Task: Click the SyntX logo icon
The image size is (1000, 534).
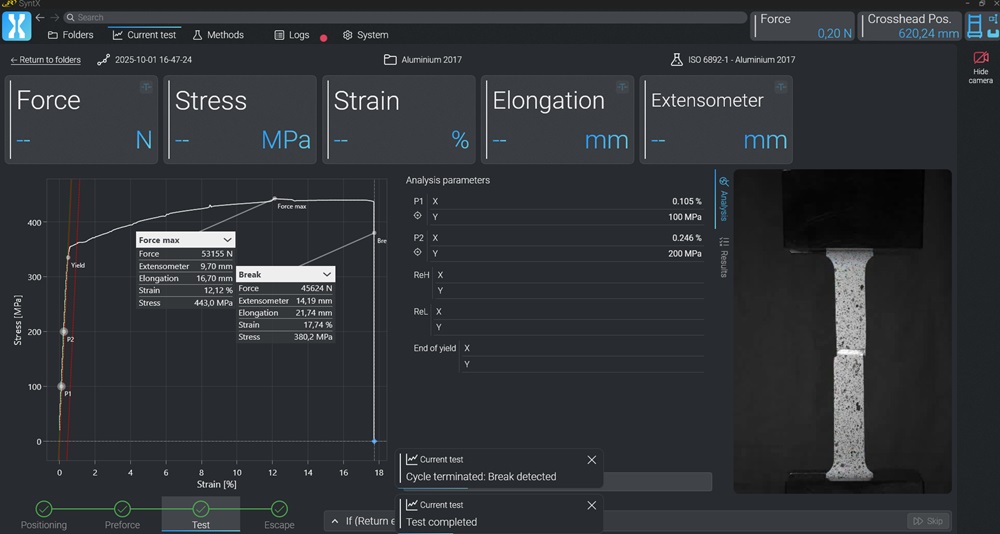Action: 17,26
